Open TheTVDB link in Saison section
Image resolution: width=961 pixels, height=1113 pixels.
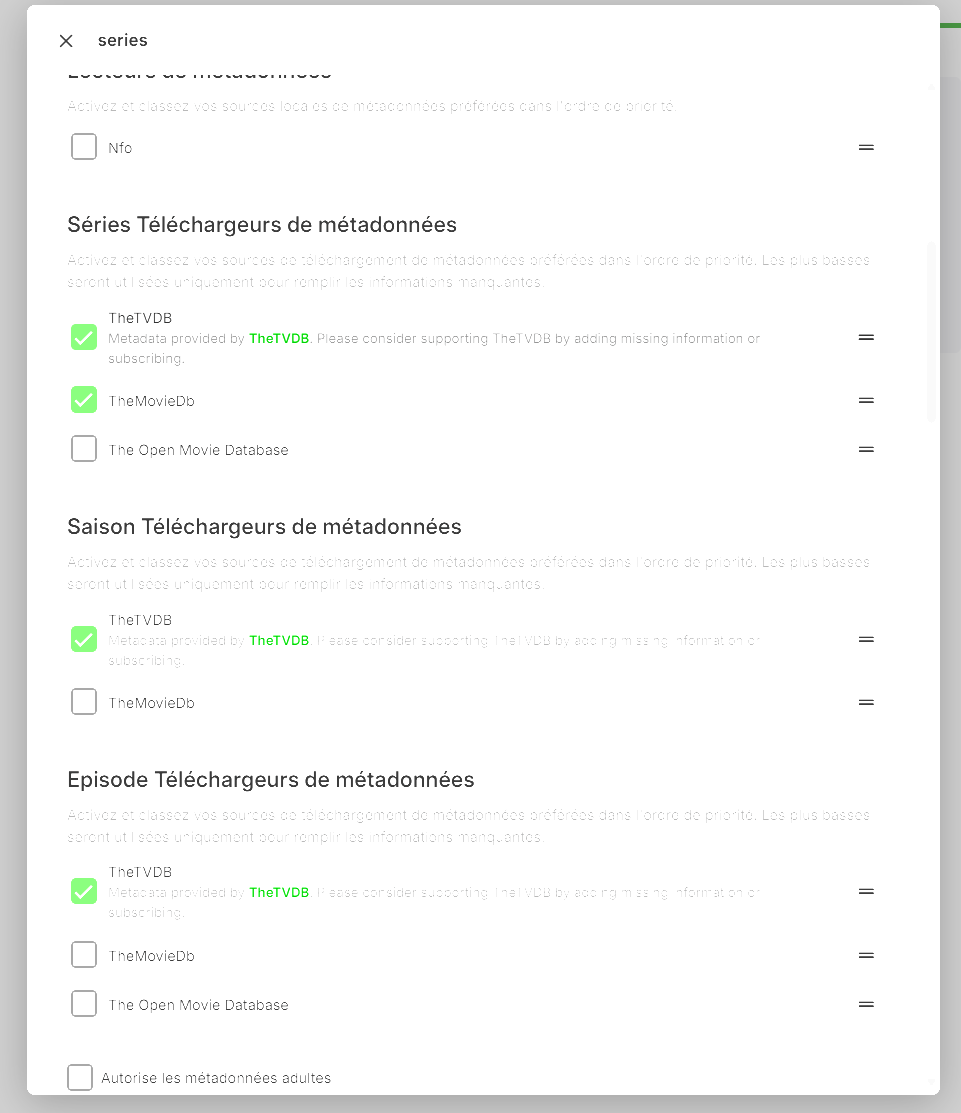click(x=279, y=641)
